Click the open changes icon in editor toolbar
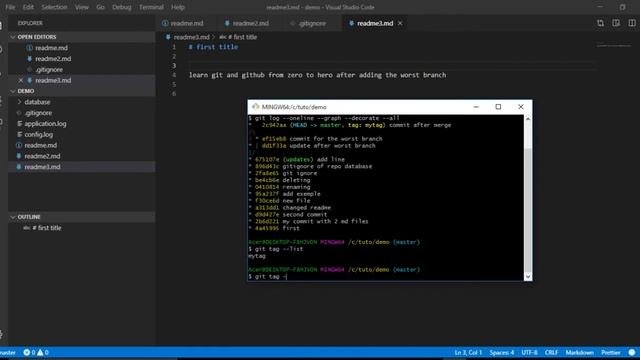This screenshot has width=640, height=360. click(600, 23)
